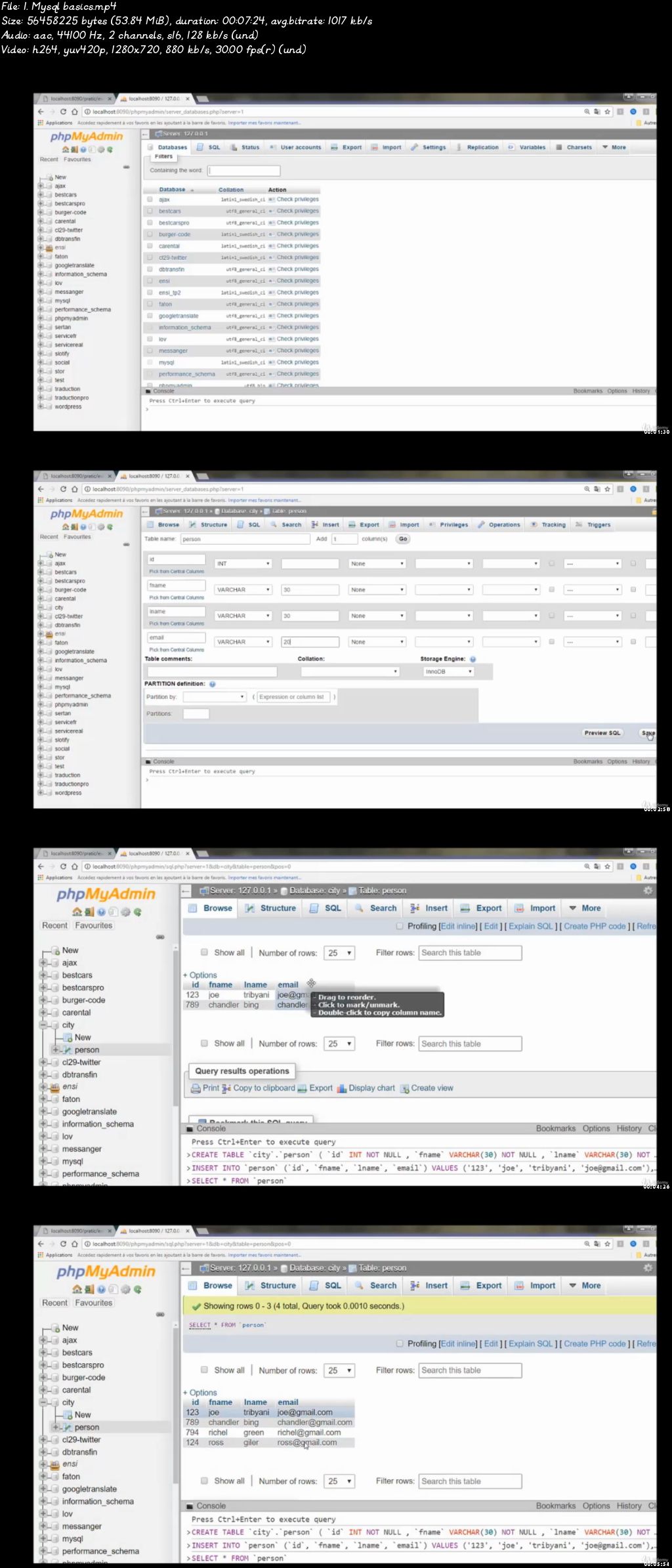Tick the checkbox for googletranslate database row
Image resolution: width=672 pixels, height=1568 pixels.
tap(150, 316)
